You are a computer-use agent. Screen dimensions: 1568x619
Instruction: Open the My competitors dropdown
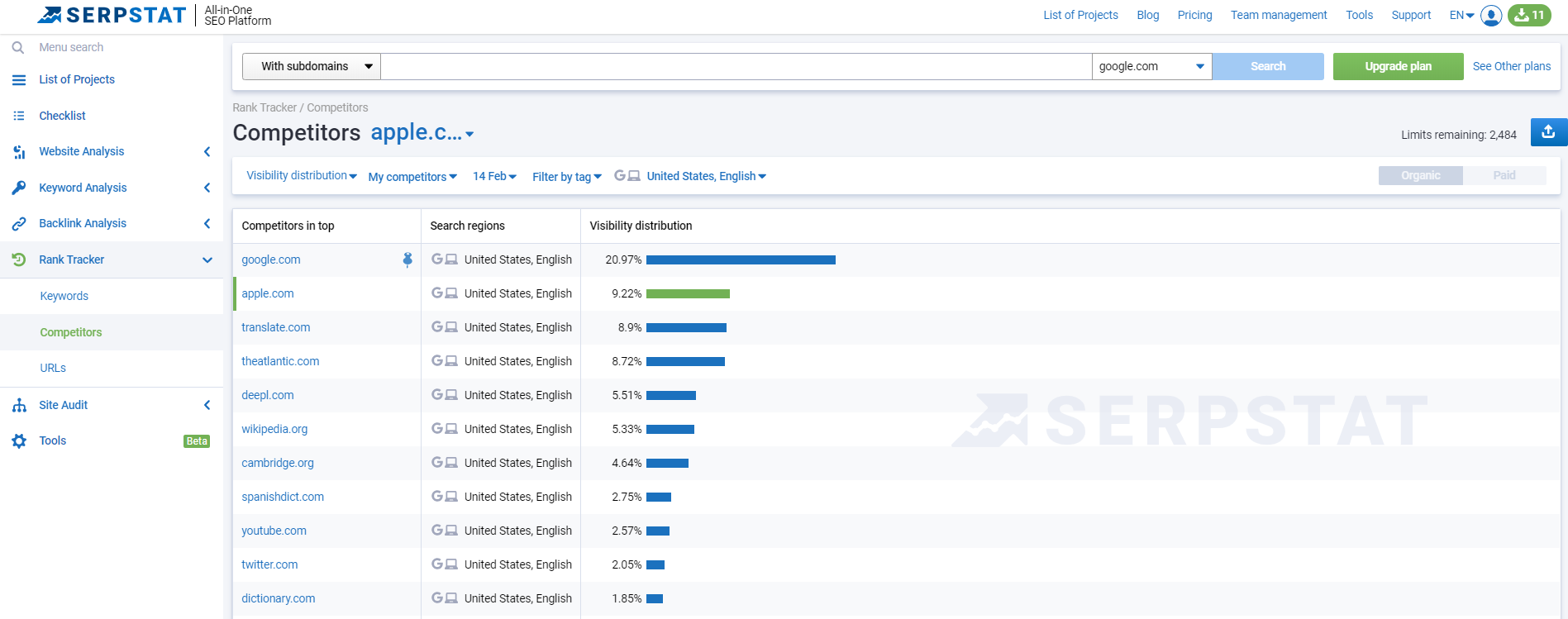412,177
